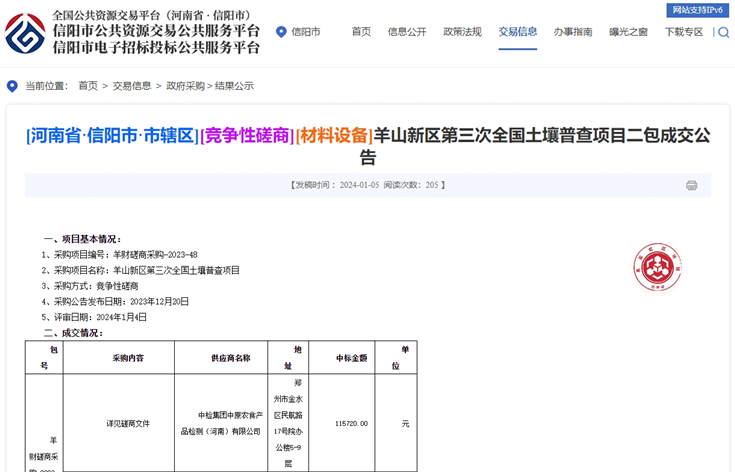
Task: Select the 信阳市 city selector
Action: pos(306,32)
